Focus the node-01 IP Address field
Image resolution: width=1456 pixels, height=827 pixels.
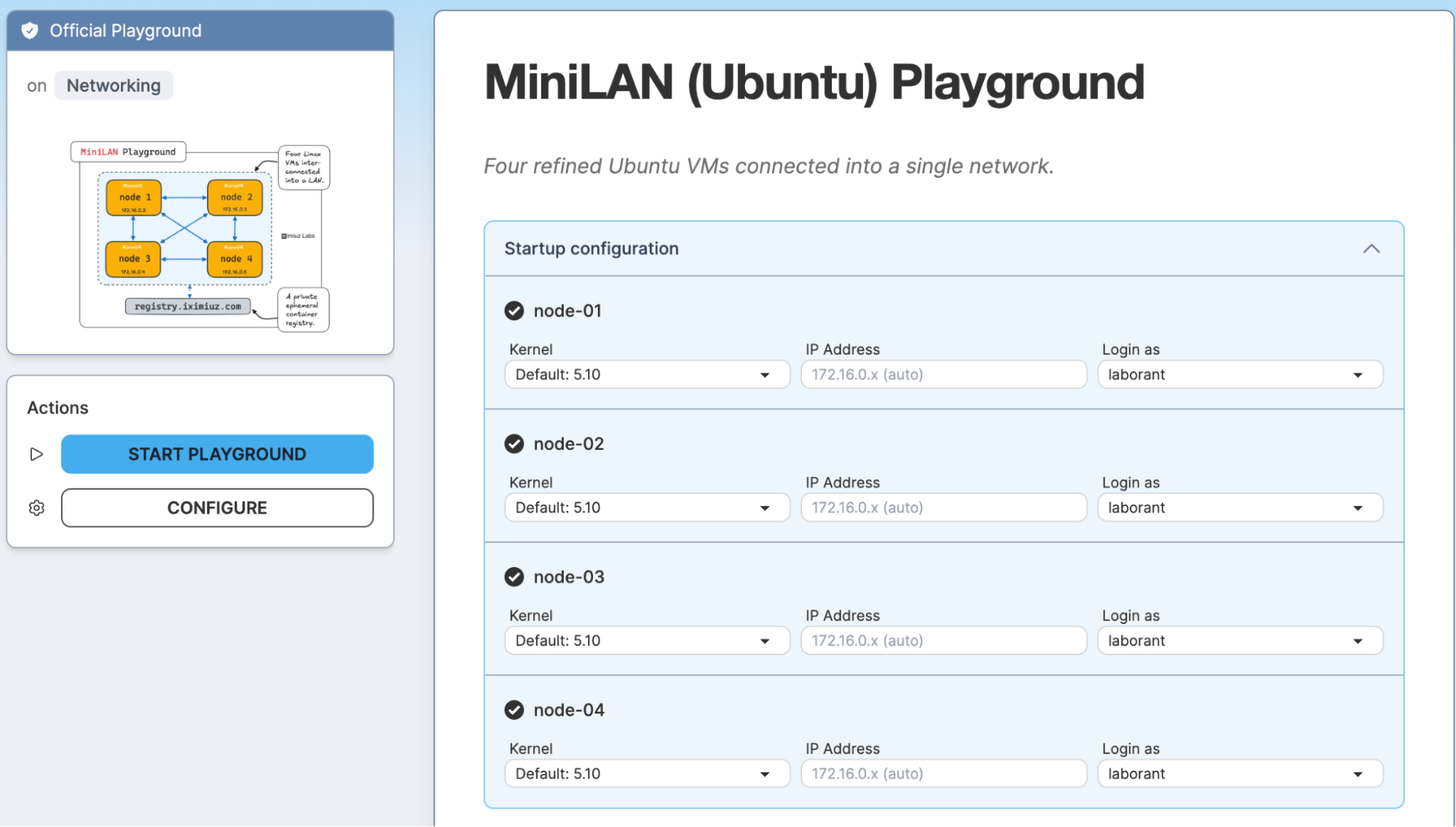(943, 375)
